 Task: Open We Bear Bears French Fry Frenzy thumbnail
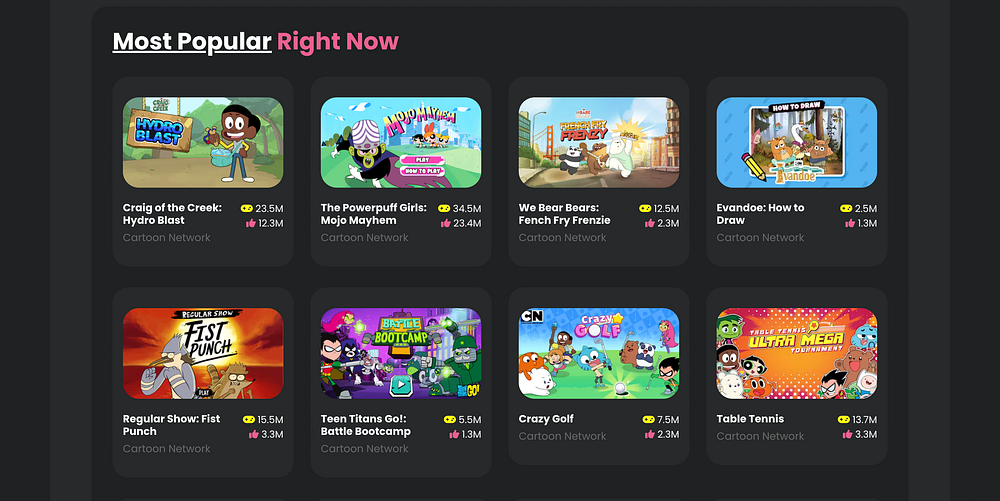point(599,142)
